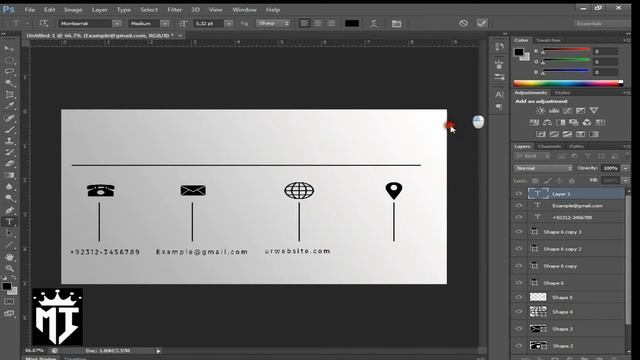
Task: Select the Gradient tool
Action: 9,175
